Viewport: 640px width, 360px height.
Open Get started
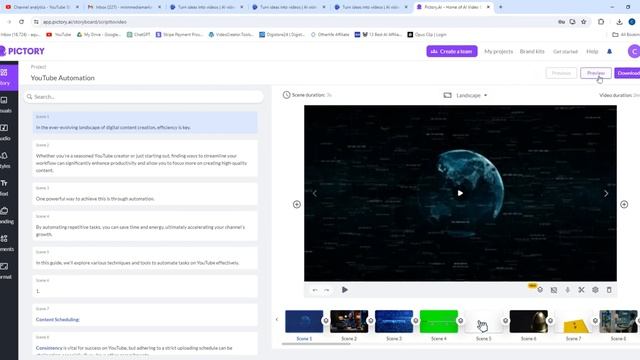point(565,51)
